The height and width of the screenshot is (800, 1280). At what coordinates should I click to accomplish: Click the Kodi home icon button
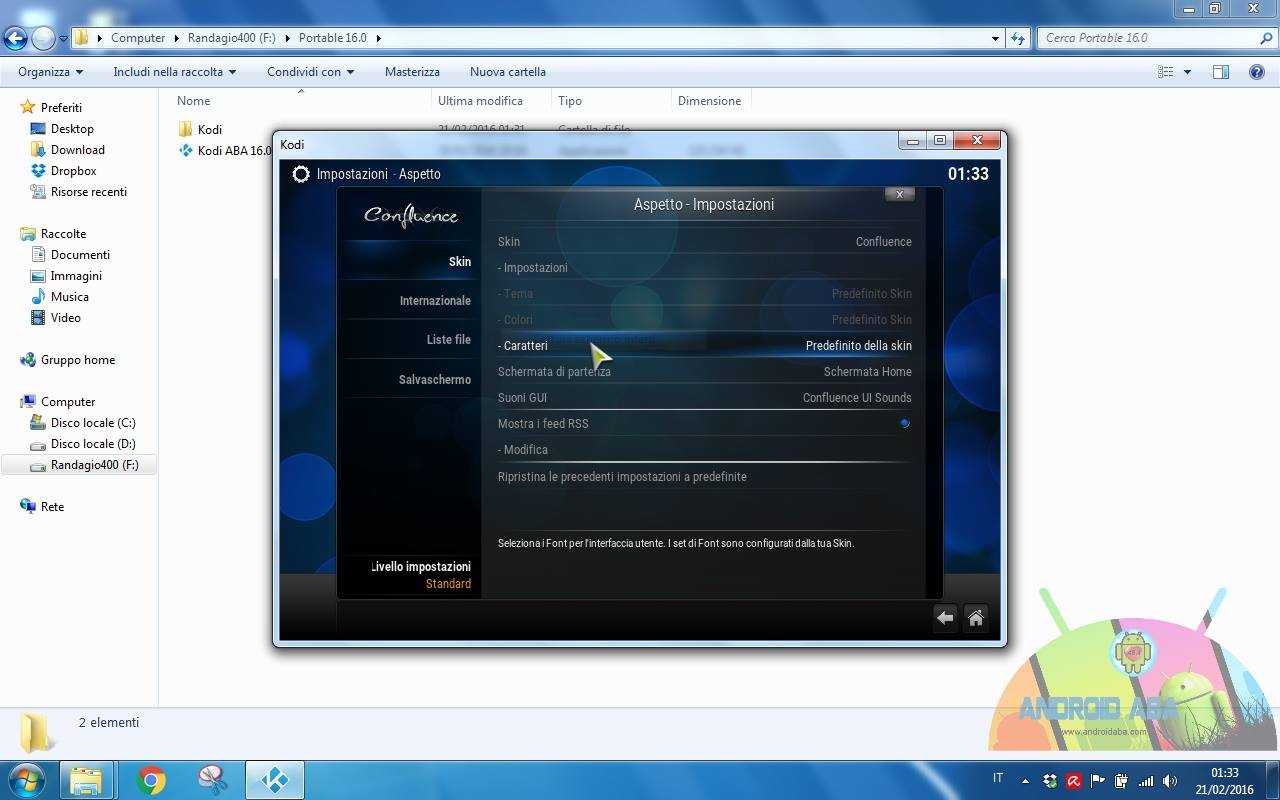coord(976,618)
